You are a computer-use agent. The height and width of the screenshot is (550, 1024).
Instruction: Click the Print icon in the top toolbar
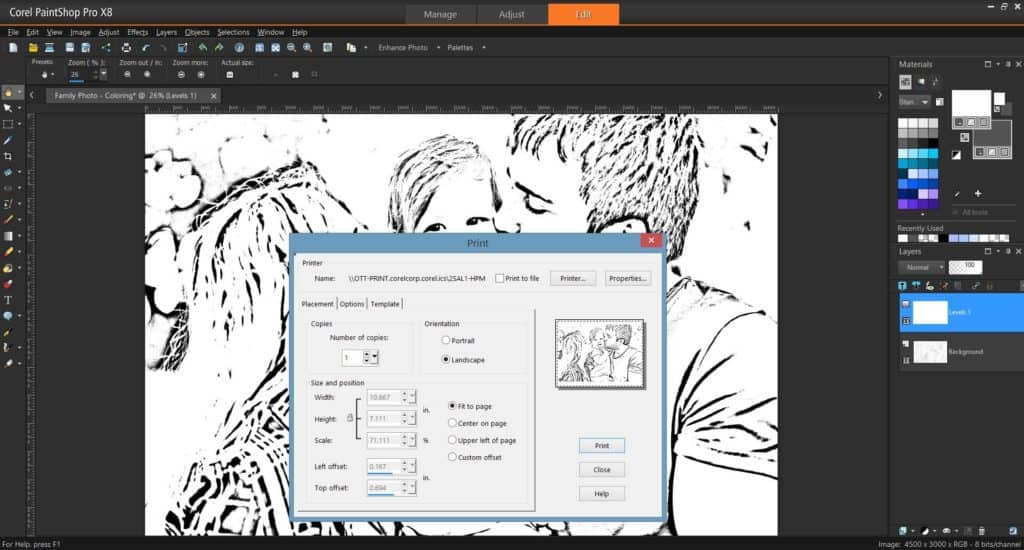pos(126,47)
